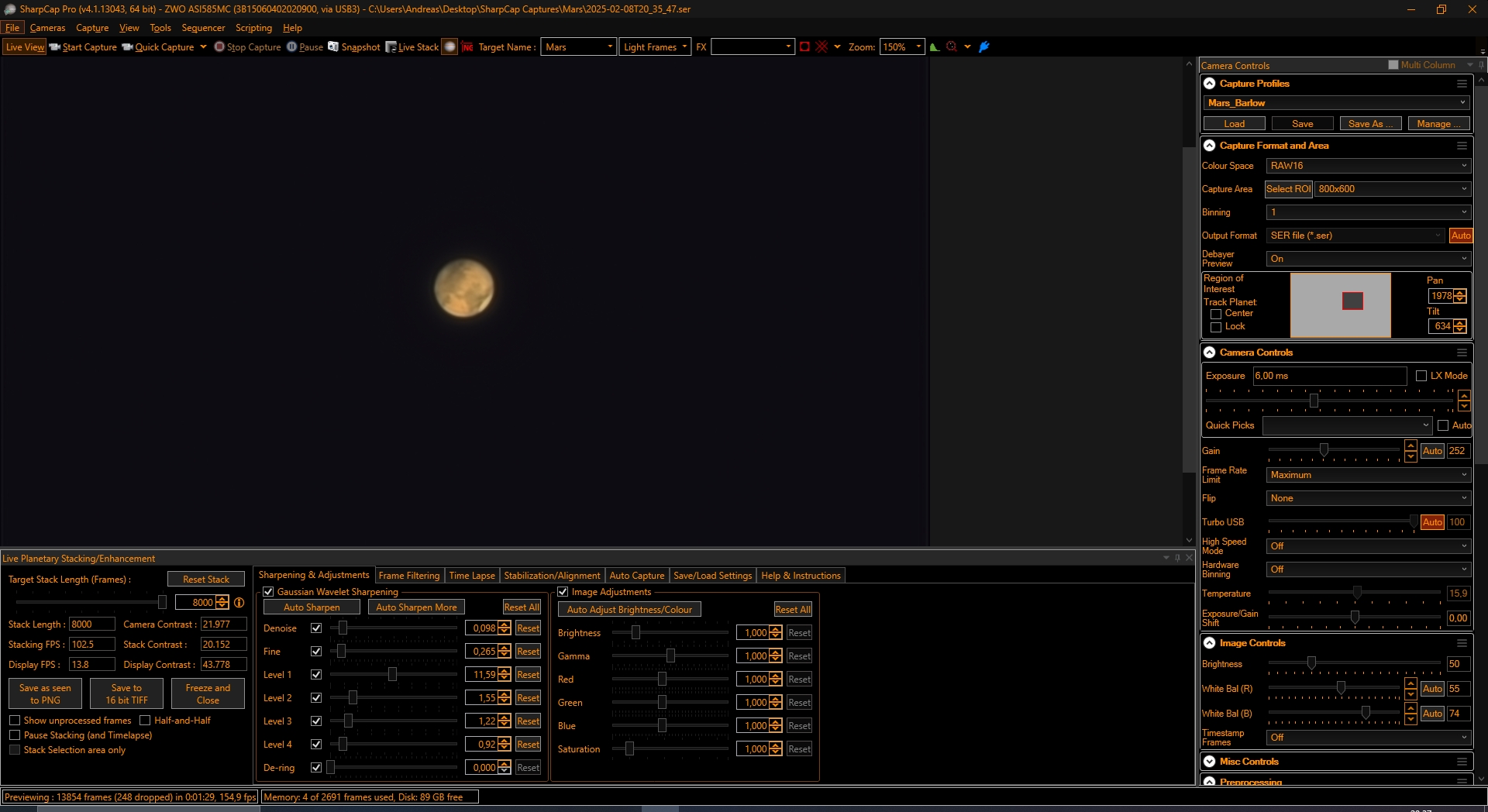
Task: Click the Stop Capture toolbar button
Action: 248,47
